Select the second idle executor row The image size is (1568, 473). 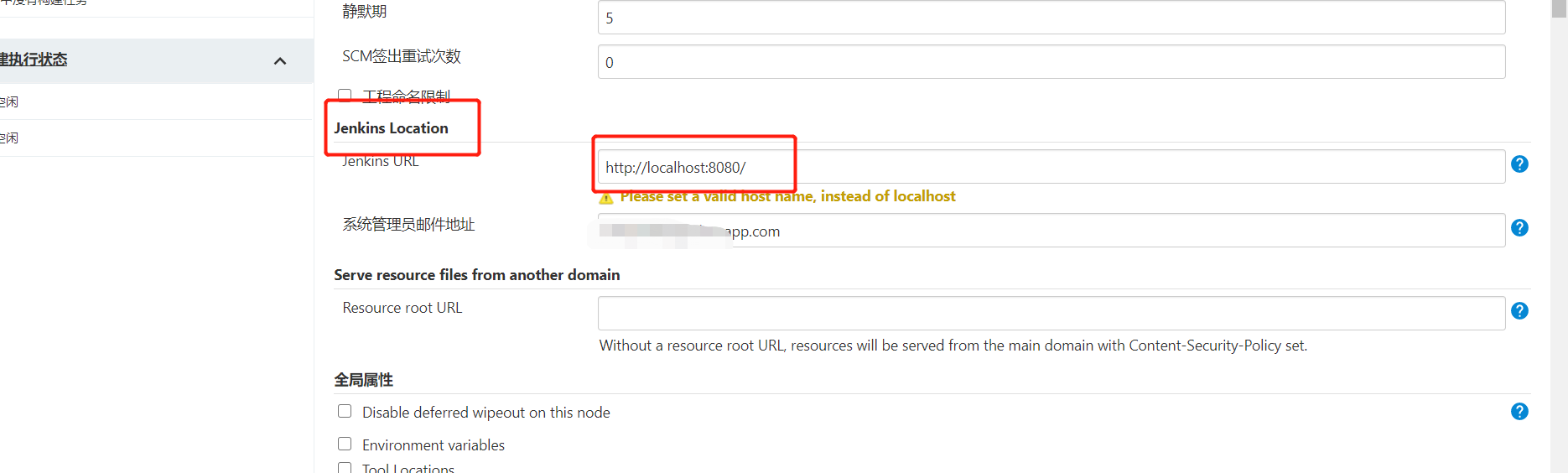pyautogui.click(x=157, y=138)
